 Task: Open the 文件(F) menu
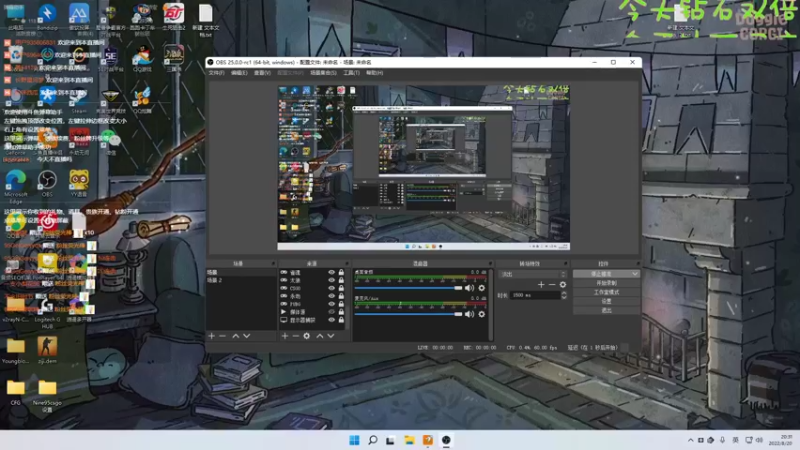click(x=216, y=73)
